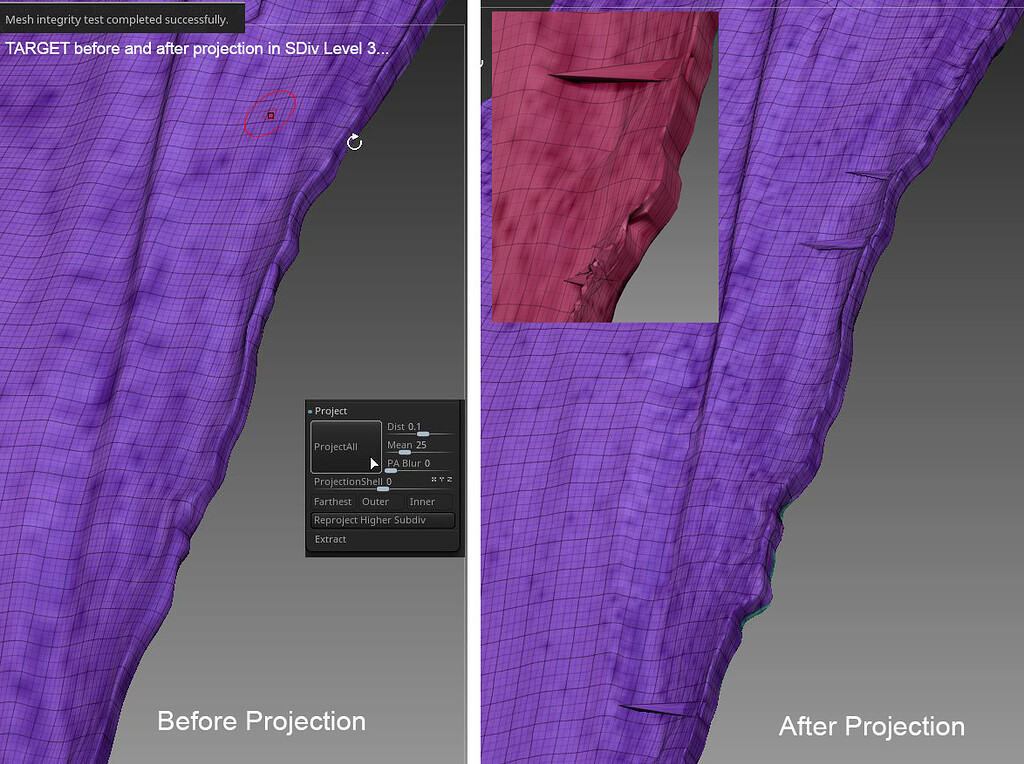This screenshot has width=1024, height=764.
Task: Click the PA Blur slider handle
Action: coord(390,471)
